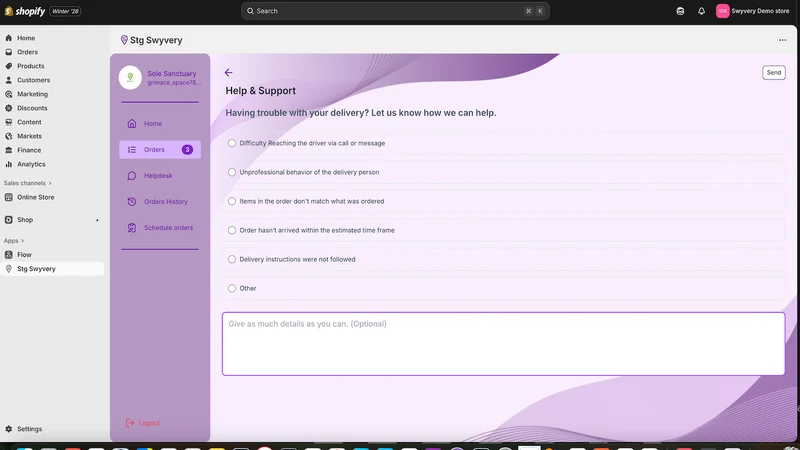Select "Delivery instructions were not followed"

[x=232, y=260]
